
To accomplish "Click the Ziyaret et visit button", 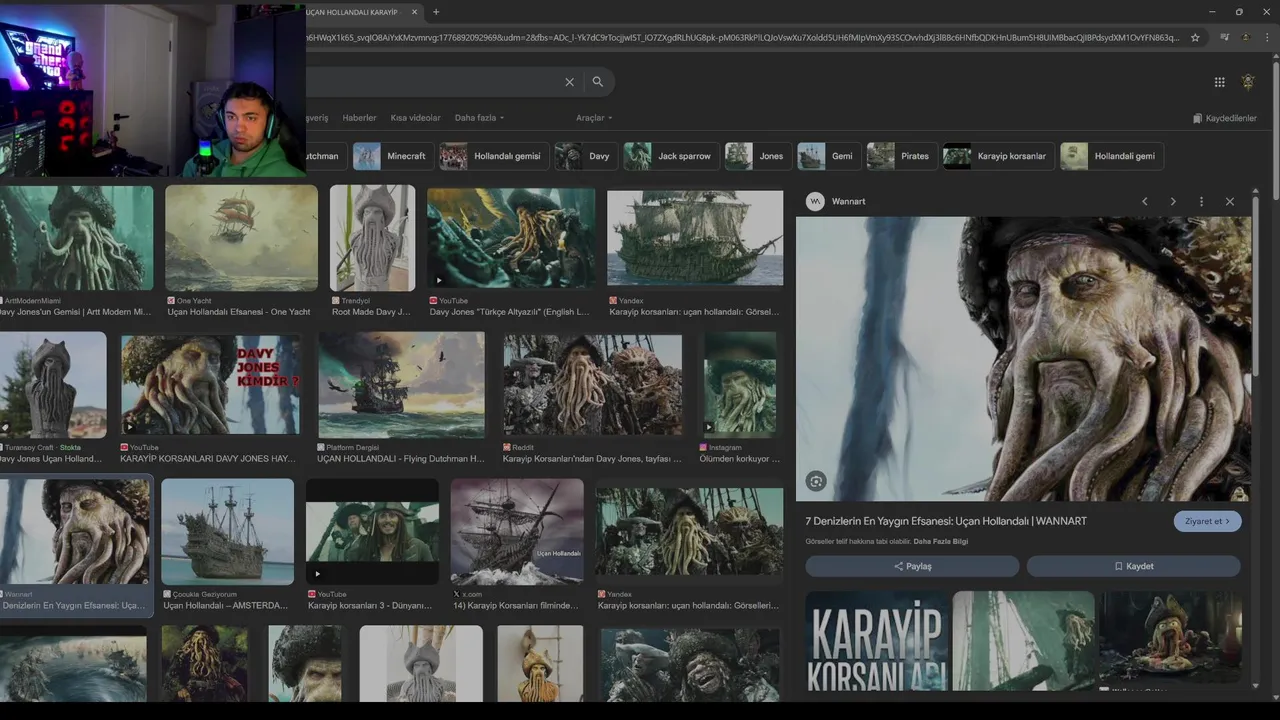I will 1207,521.
